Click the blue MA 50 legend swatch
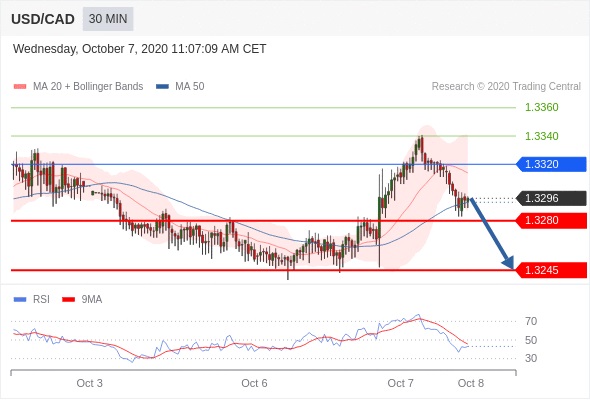This screenshot has width=590, height=400. pos(162,87)
